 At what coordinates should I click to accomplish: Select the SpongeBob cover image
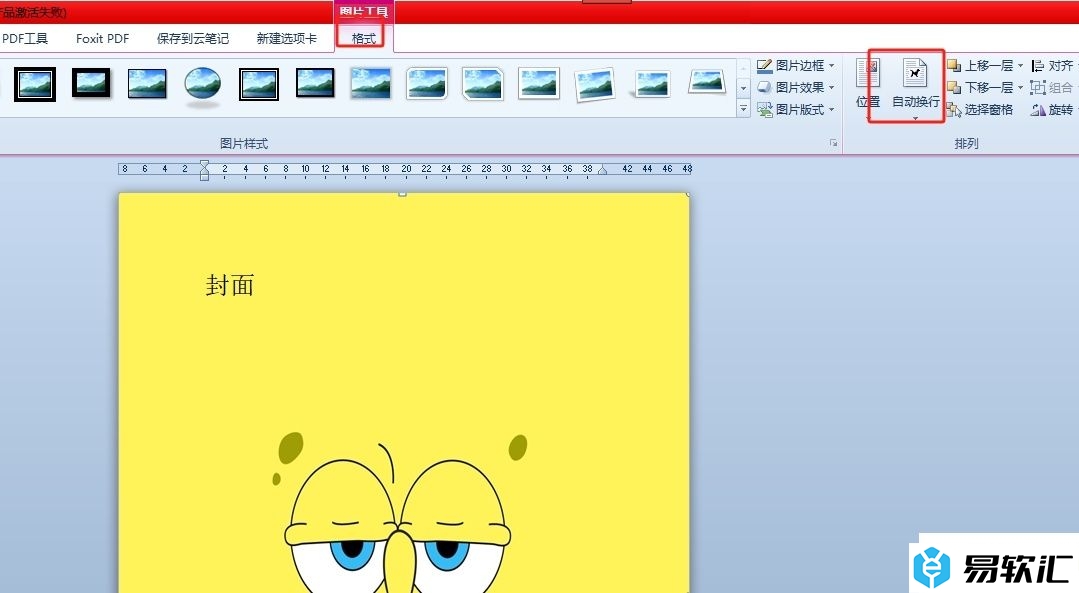pyautogui.click(x=403, y=393)
